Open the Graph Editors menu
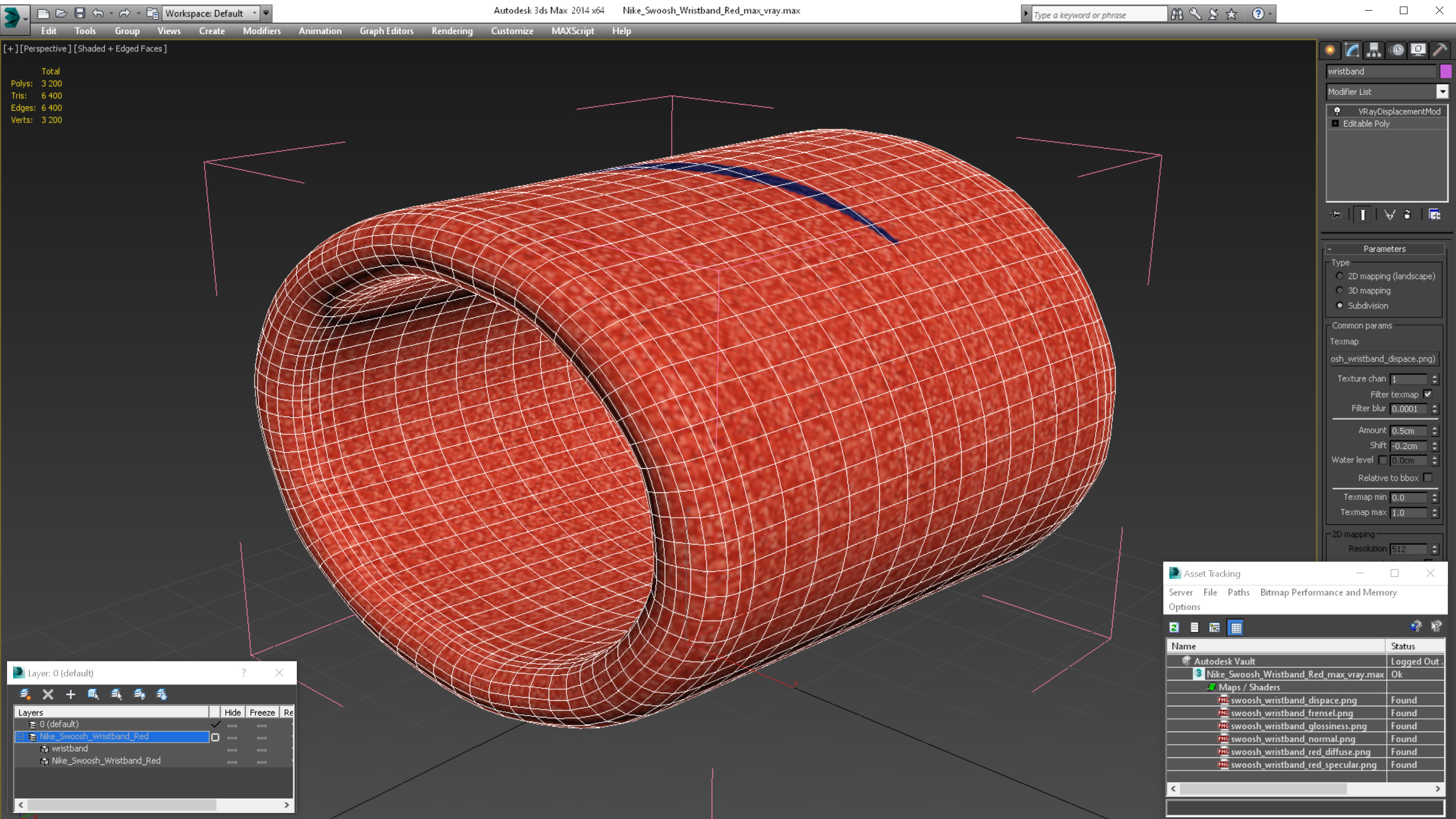The image size is (1456, 819). click(x=387, y=31)
